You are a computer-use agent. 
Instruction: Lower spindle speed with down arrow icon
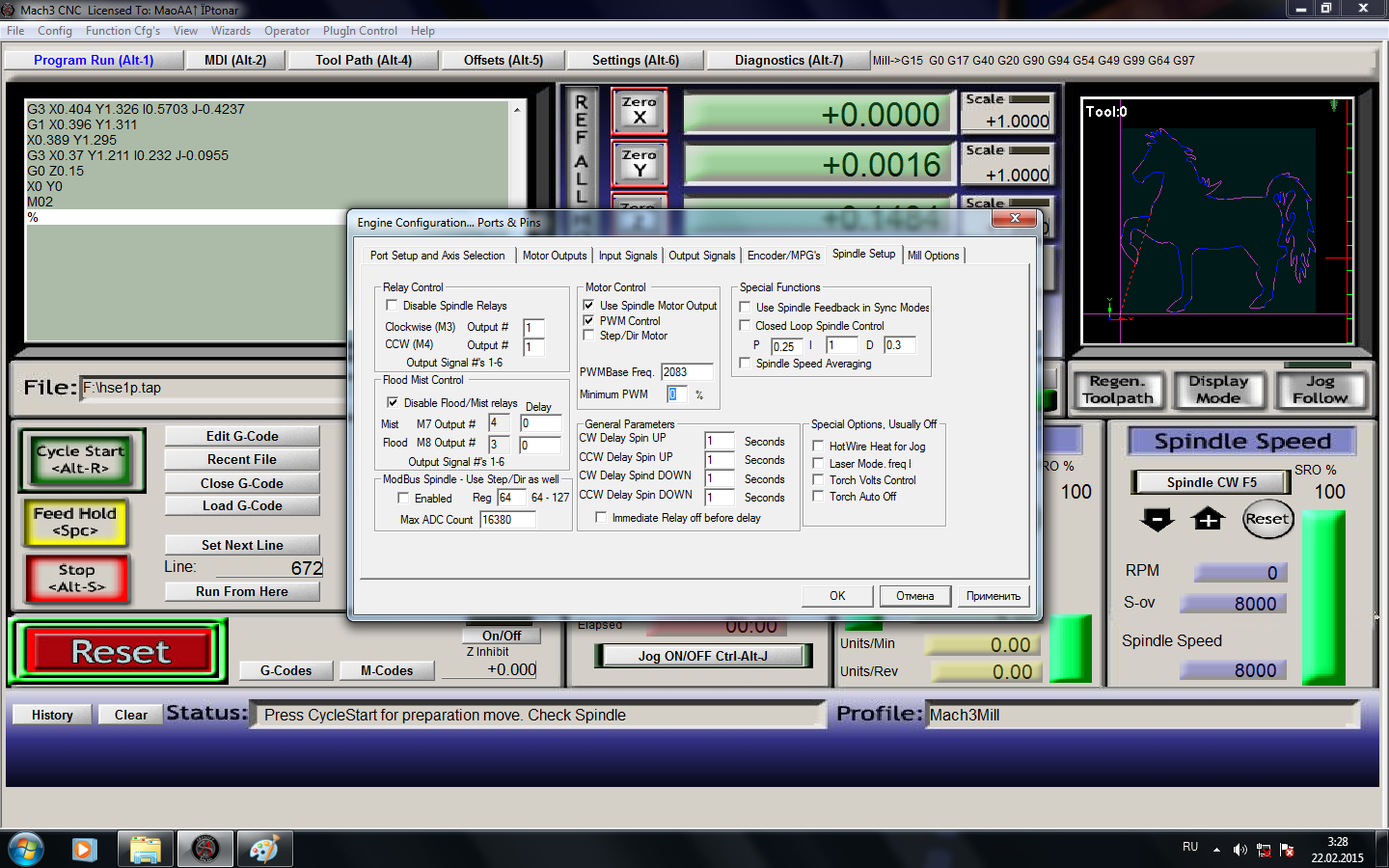[x=1157, y=520]
